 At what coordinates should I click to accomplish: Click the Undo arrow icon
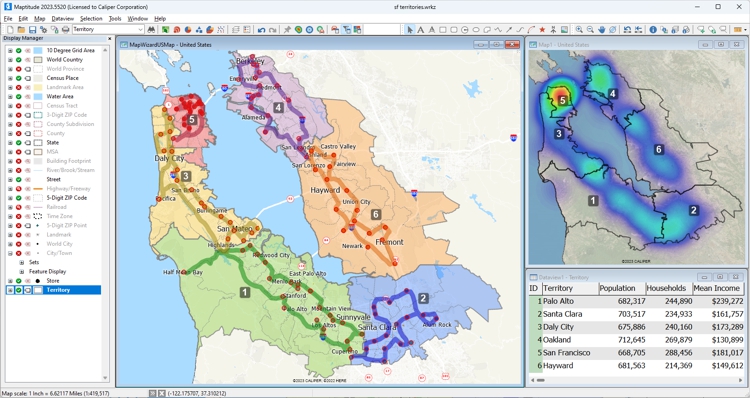(x=261, y=30)
